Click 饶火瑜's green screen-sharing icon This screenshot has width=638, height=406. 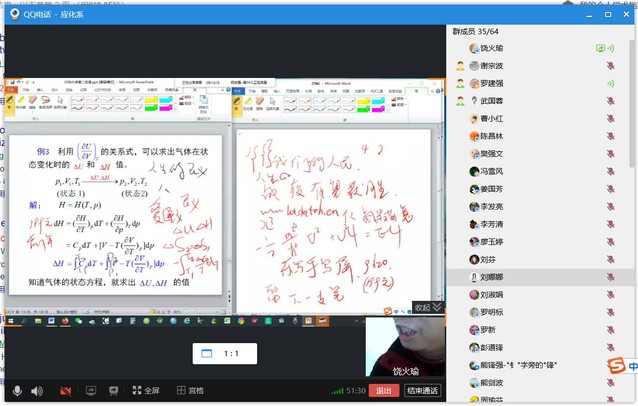tap(600, 47)
